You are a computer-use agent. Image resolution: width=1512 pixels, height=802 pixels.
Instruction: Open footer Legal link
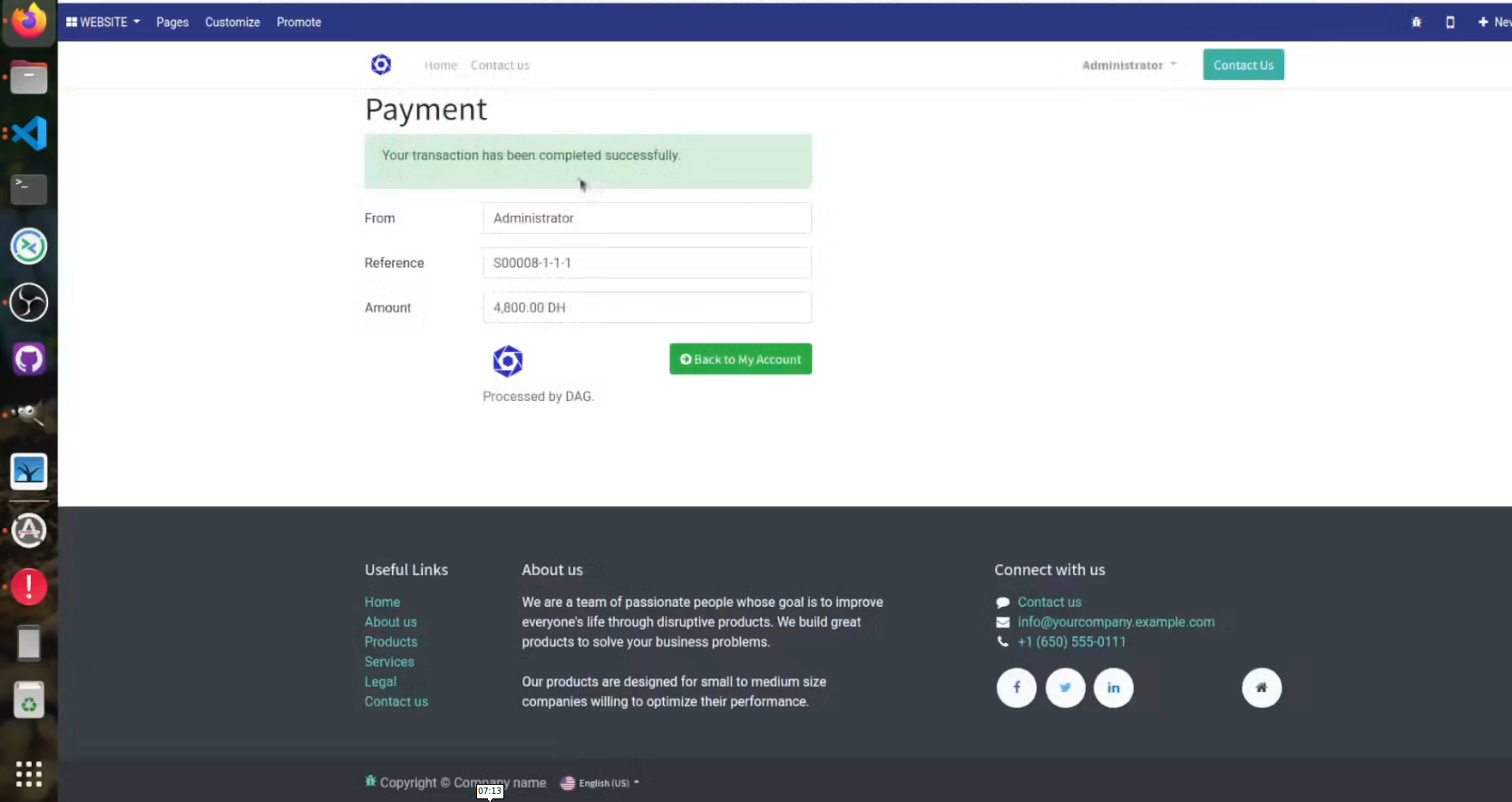[x=380, y=681]
